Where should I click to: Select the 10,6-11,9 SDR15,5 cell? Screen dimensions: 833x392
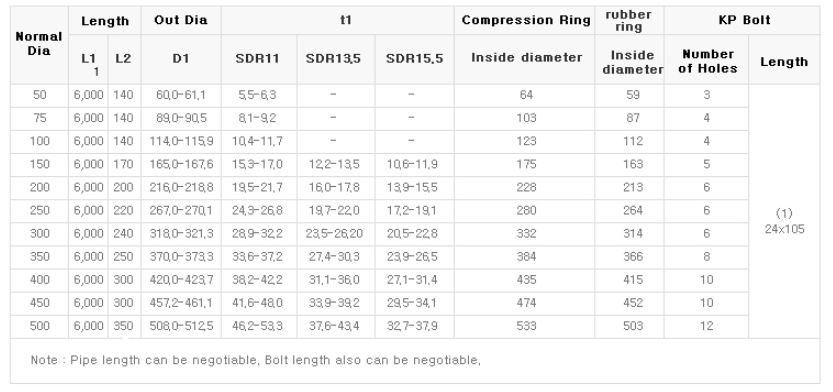(414, 165)
